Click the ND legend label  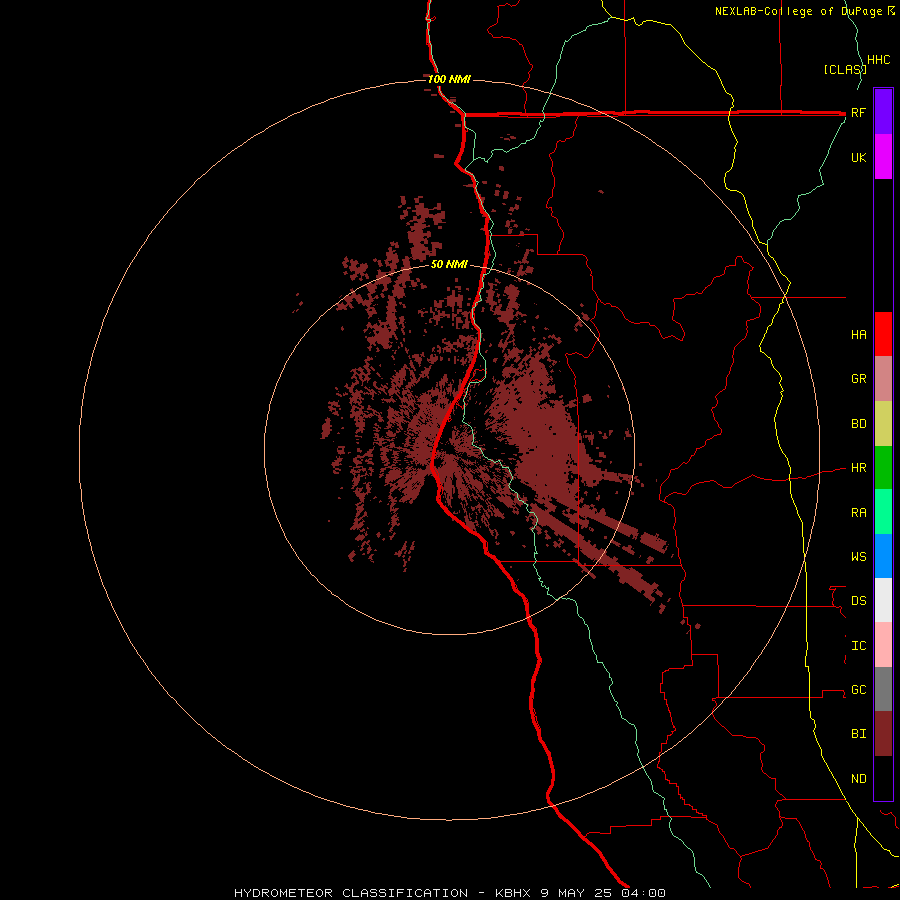858,779
